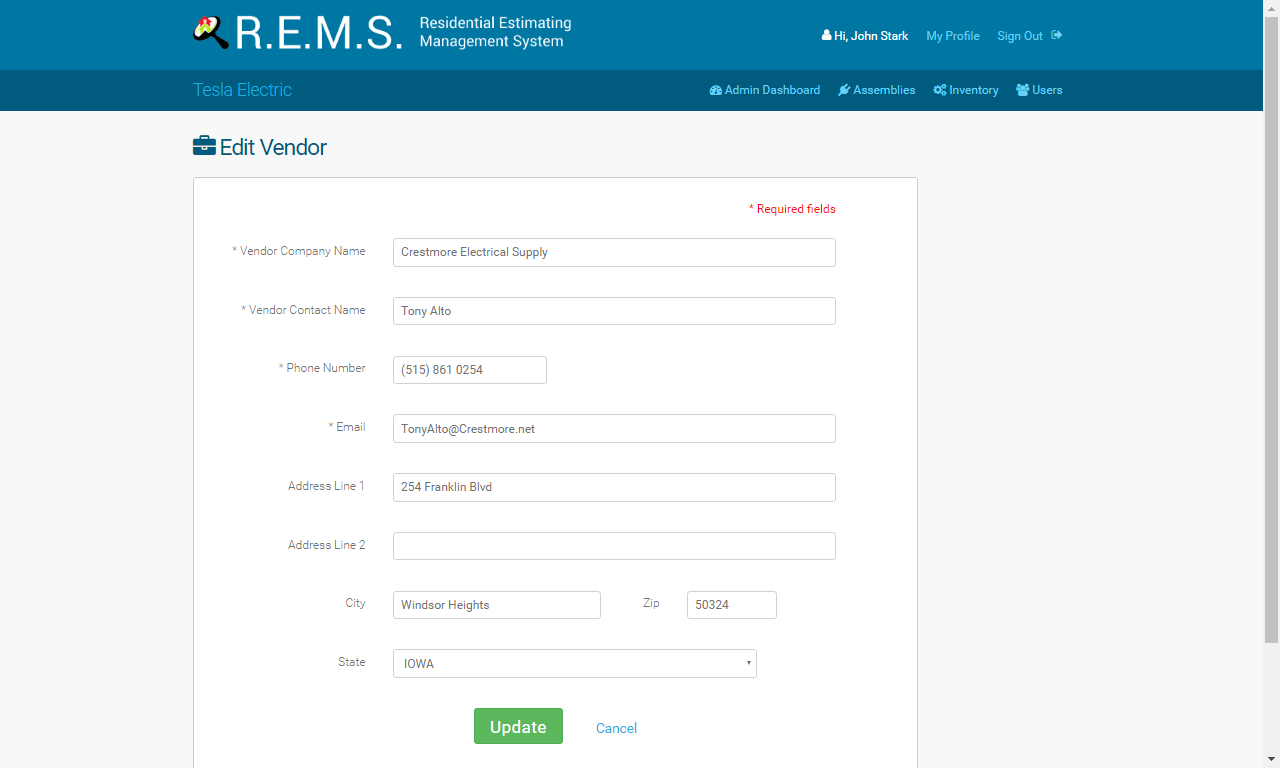Open My Profile in the header
The height and width of the screenshot is (768, 1280).
pyautogui.click(x=953, y=36)
